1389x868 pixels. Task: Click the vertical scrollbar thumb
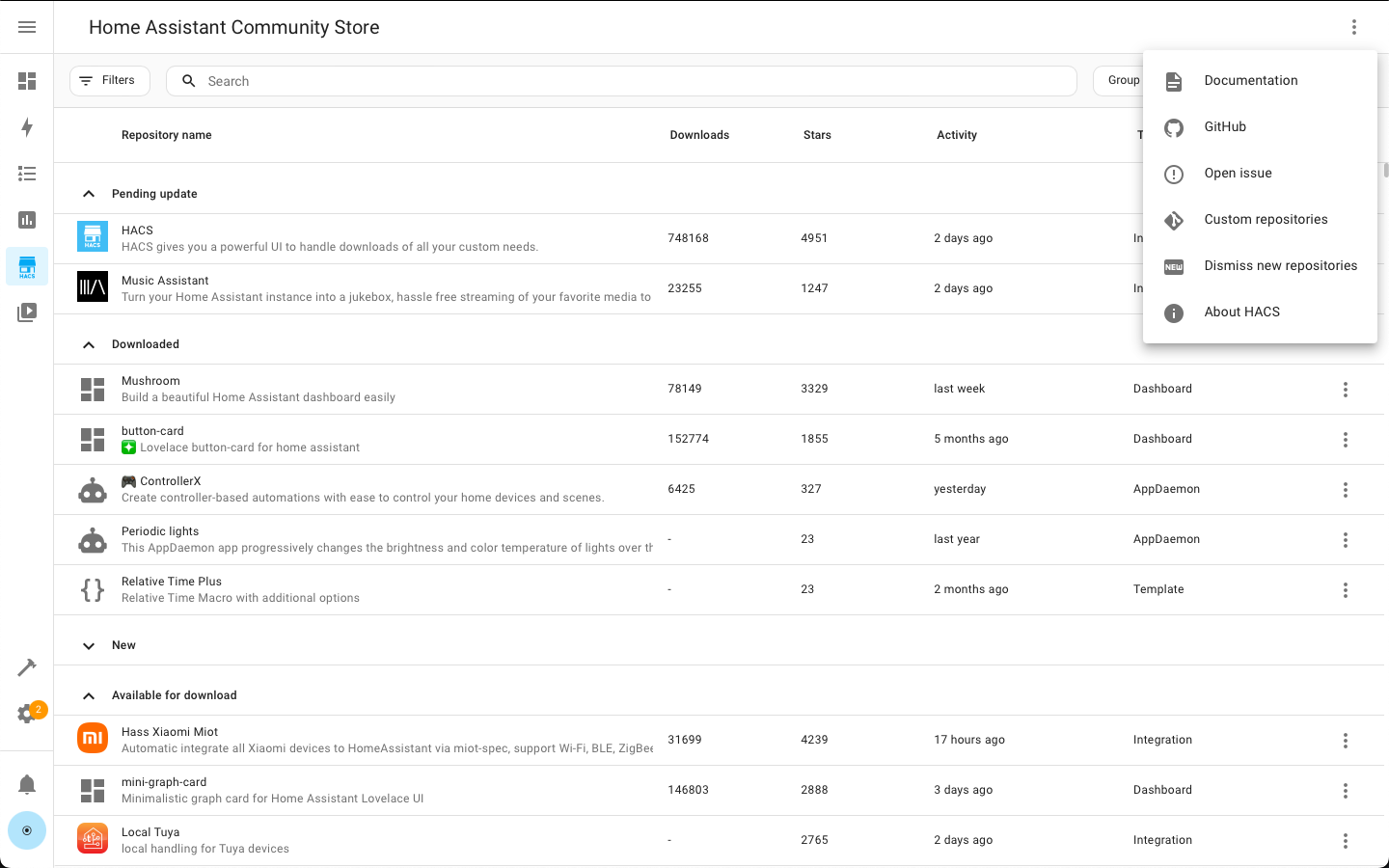[x=1386, y=171]
